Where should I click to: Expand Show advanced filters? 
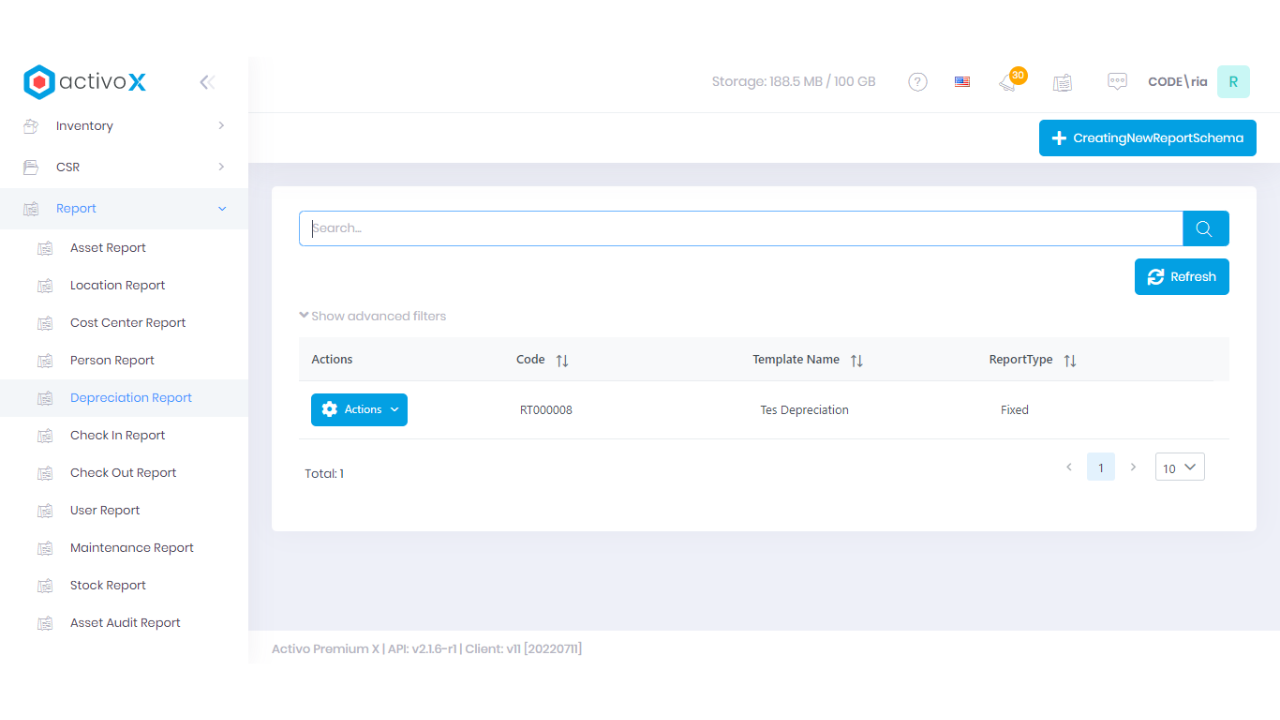(373, 316)
